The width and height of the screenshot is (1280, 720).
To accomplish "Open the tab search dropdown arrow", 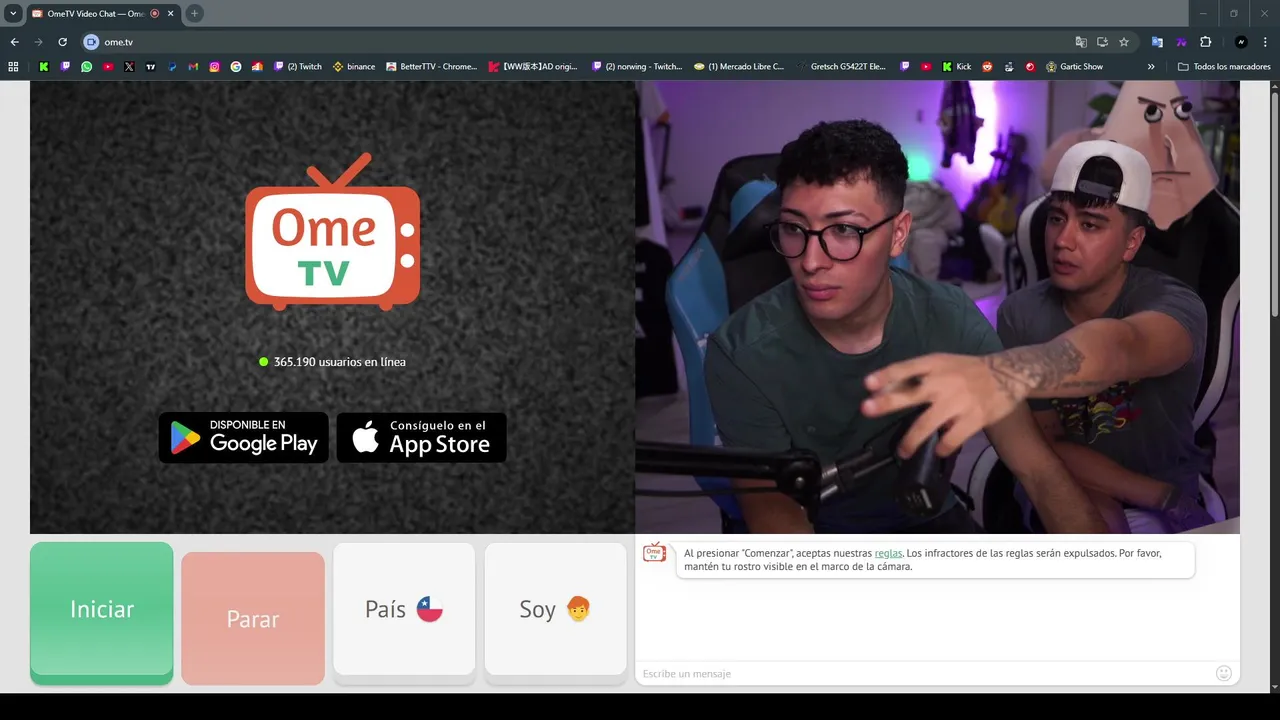I will [13, 13].
